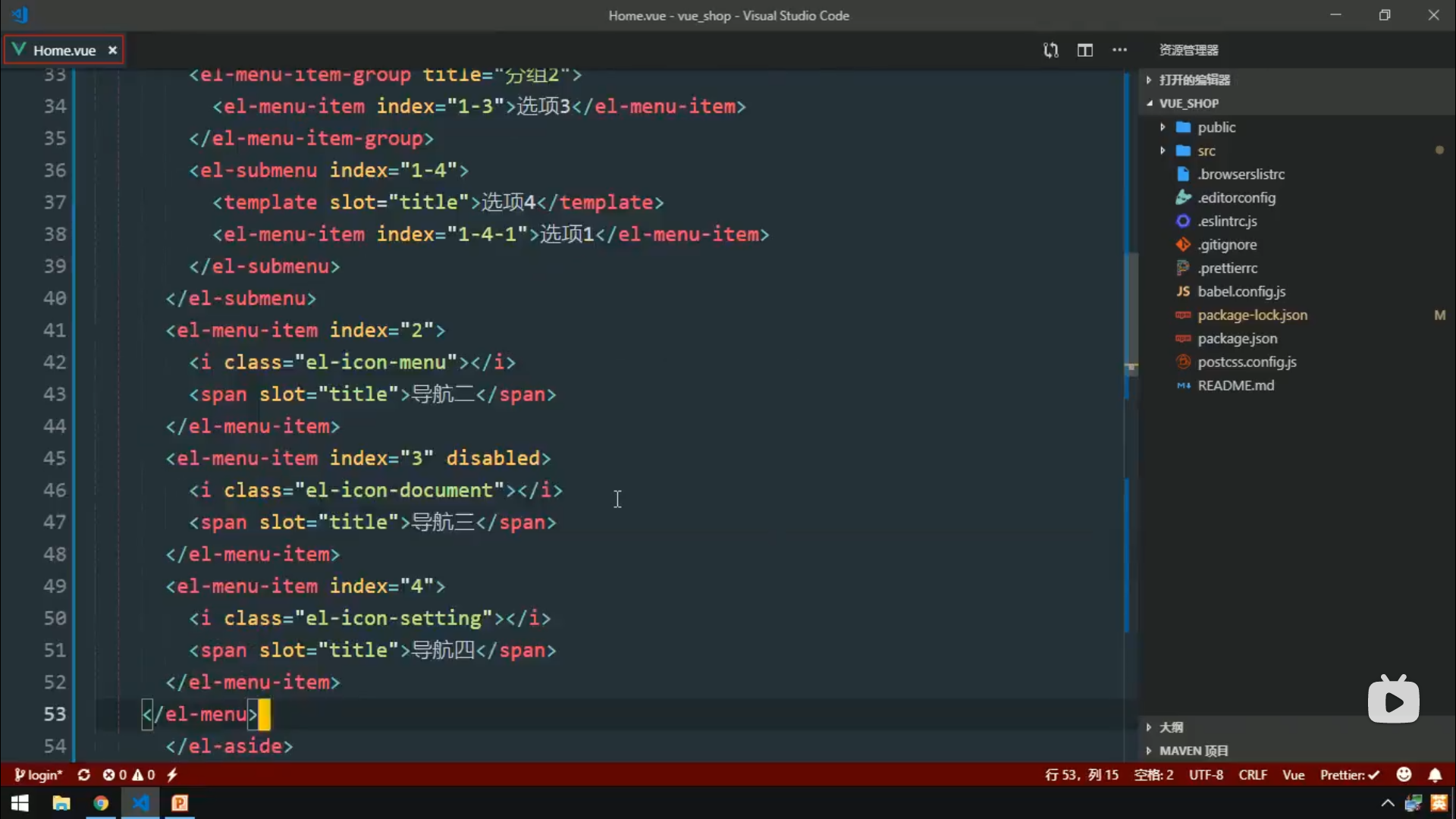The width and height of the screenshot is (1456, 819).
Task: Click the prettier file icon
Action: coord(1183,268)
